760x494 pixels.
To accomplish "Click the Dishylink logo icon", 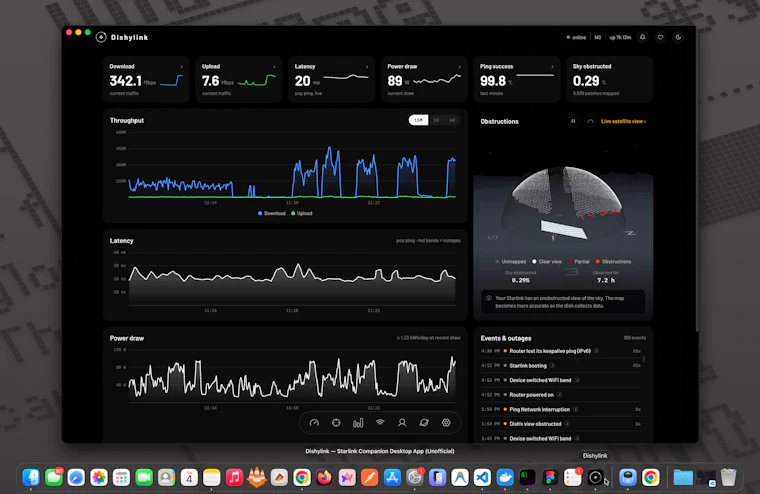I will [x=101, y=37].
